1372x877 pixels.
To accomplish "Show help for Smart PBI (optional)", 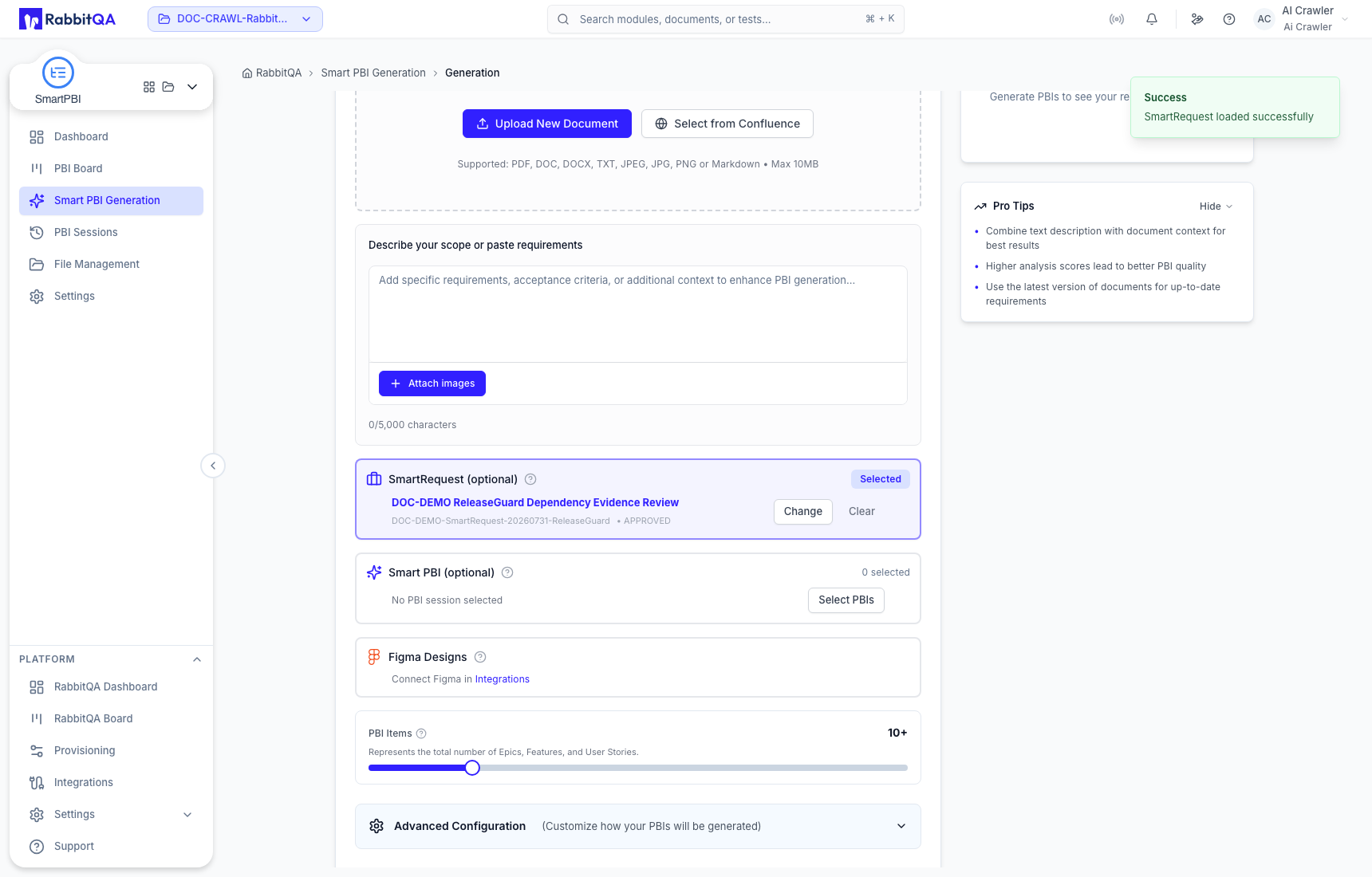I will tap(507, 572).
